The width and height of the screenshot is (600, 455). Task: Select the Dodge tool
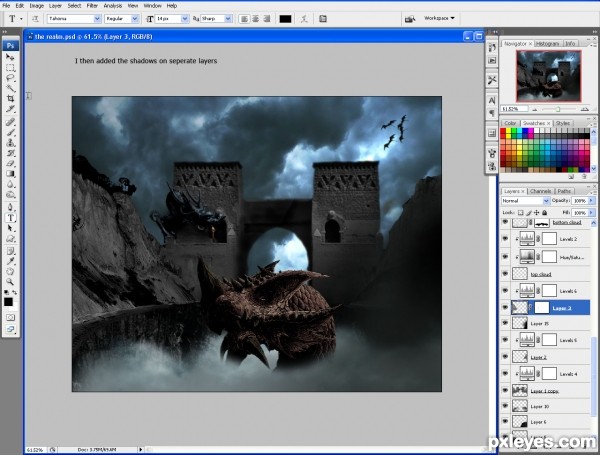click(10, 194)
